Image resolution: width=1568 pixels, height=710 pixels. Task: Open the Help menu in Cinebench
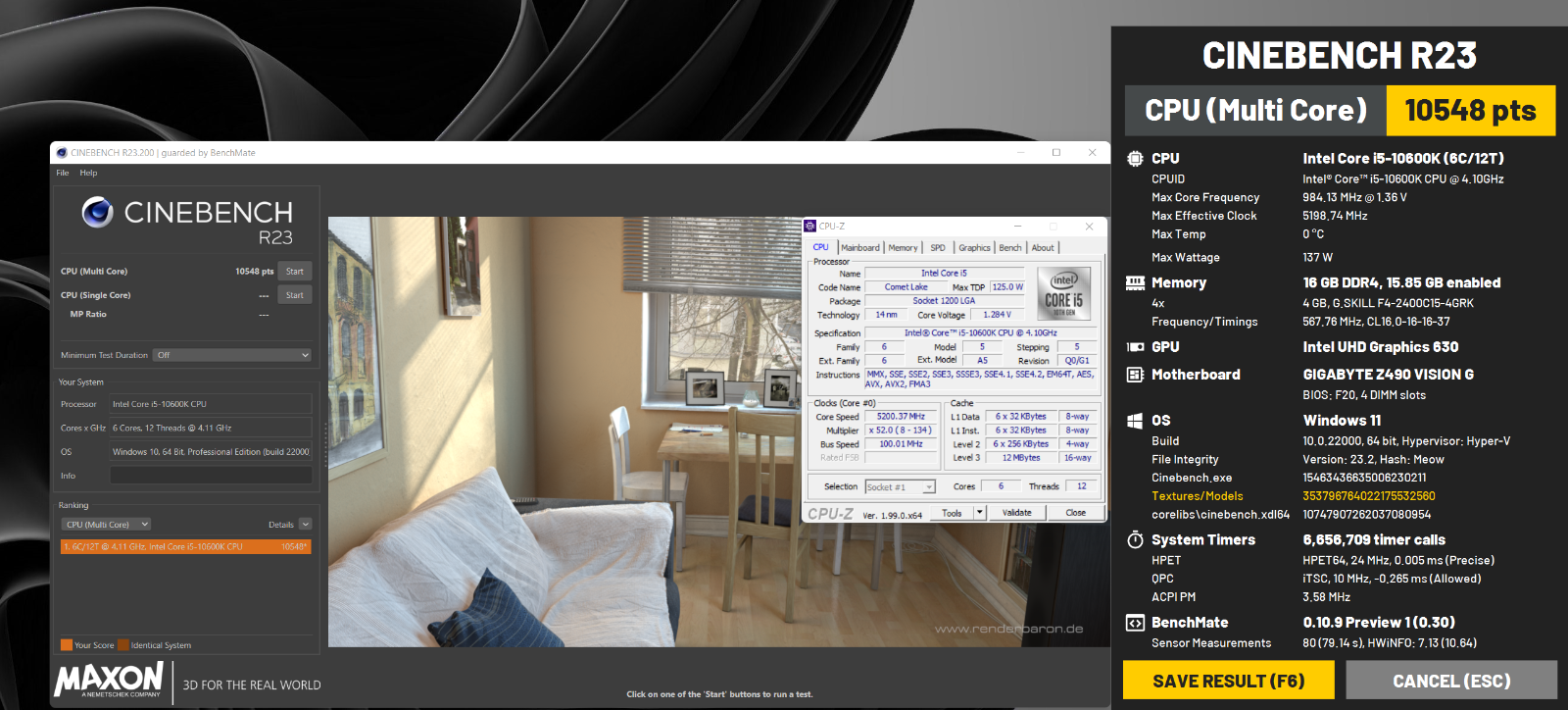pos(88,173)
